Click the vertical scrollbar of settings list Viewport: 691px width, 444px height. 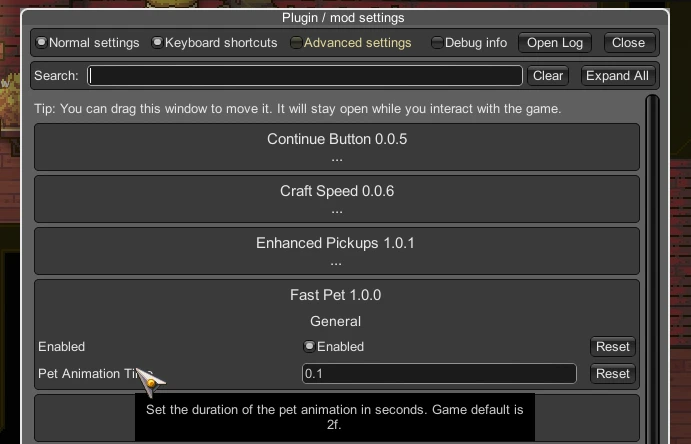(652, 269)
